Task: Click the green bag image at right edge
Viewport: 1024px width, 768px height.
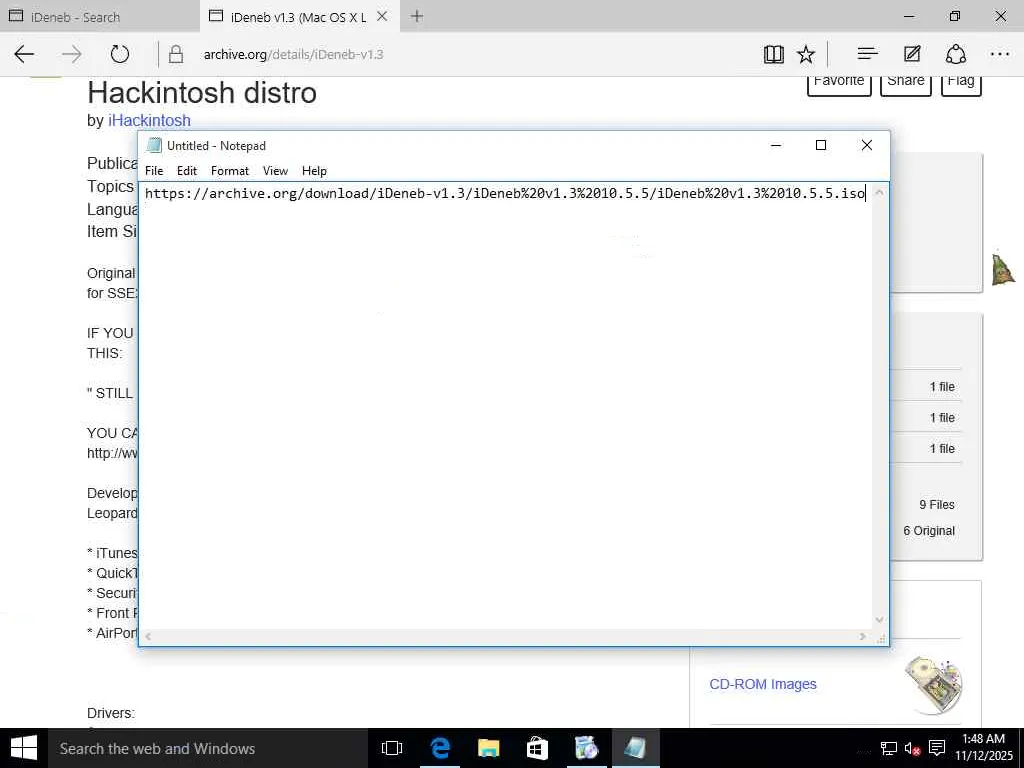Action: (x=1002, y=269)
